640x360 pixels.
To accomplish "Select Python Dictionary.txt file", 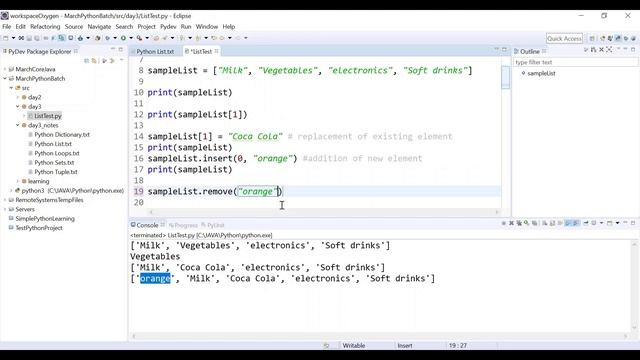I will pos(62,135).
